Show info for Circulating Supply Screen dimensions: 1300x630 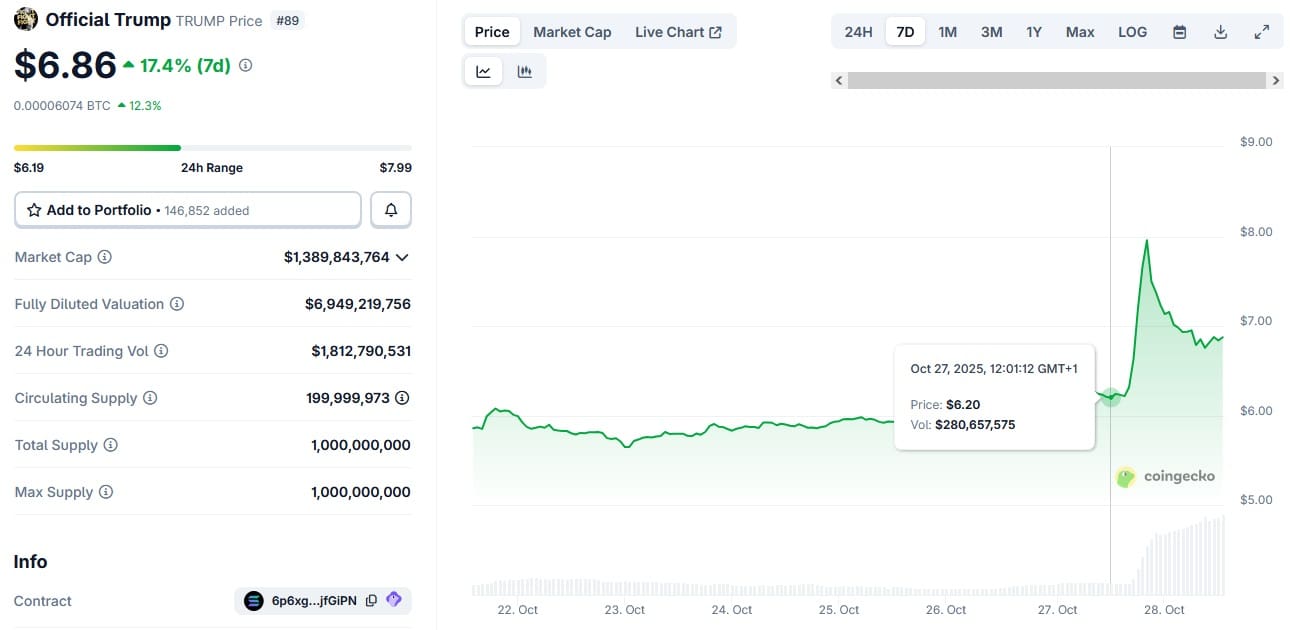coord(150,398)
